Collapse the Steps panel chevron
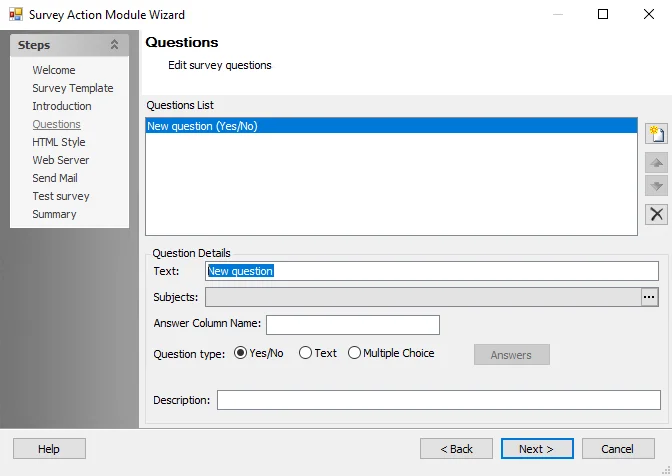The width and height of the screenshot is (672, 476). coord(114,45)
